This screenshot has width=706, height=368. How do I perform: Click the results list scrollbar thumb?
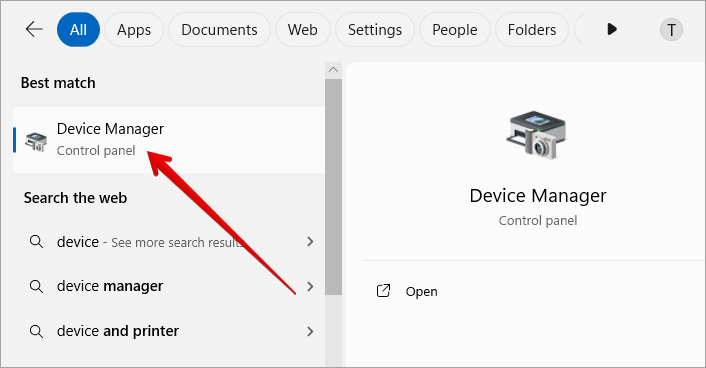pyautogui.click(x=333, y=187)
